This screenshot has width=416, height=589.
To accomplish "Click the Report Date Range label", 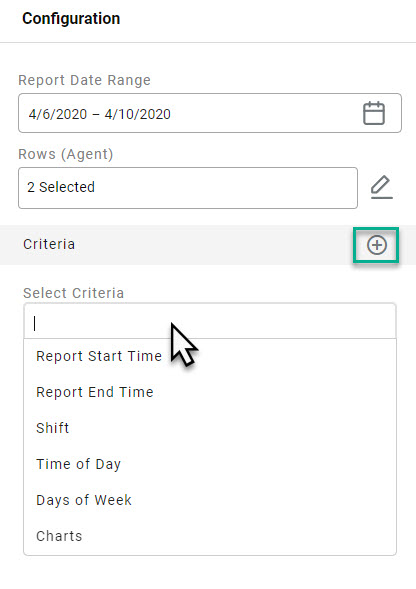I will (85, 80).
